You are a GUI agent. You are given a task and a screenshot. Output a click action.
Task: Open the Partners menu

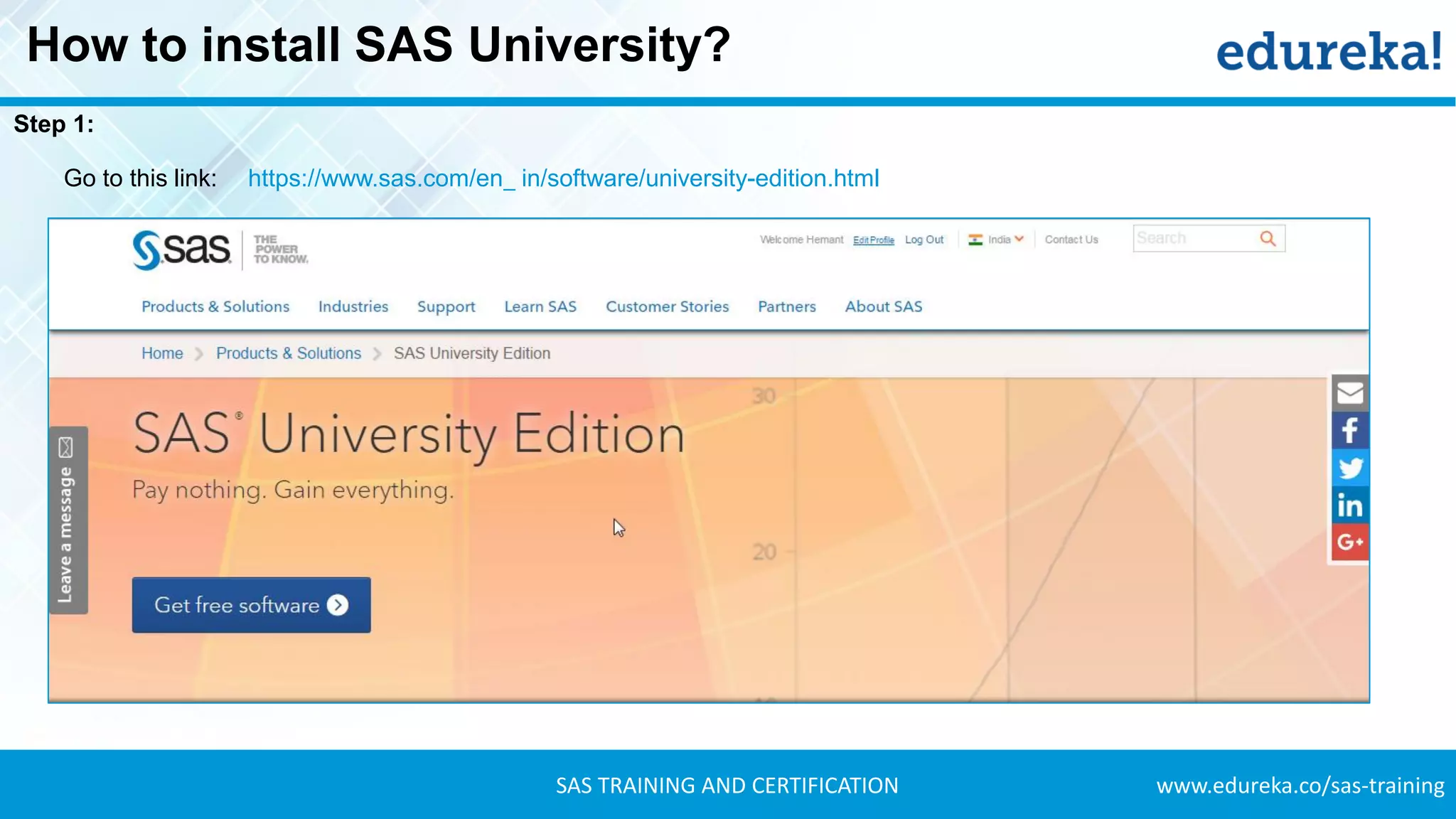[787, 306]
